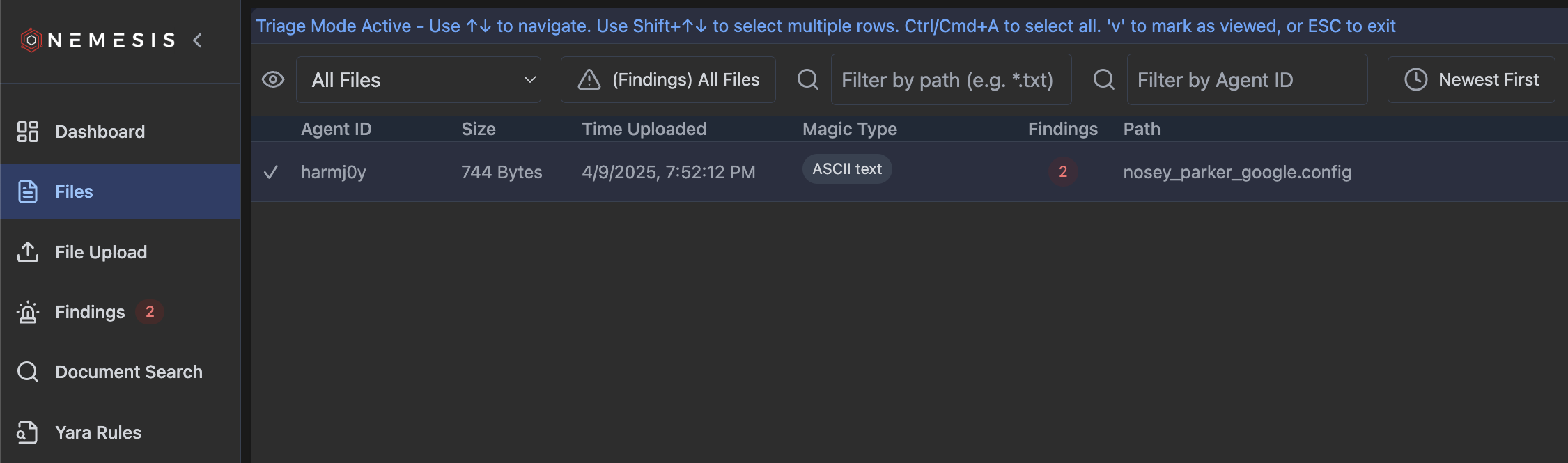The height and width of the screenshot is (463, 1568).
Task: Toggle Newest First sort order
Action: point(1471,79)
